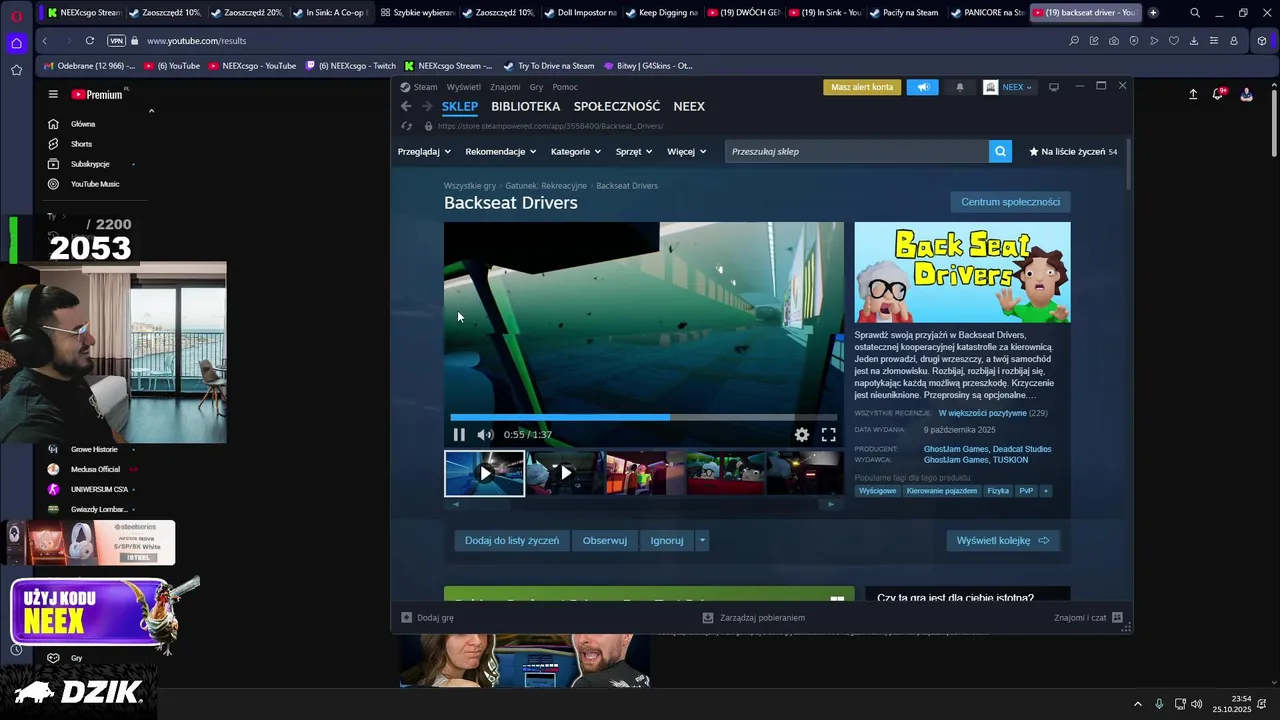Go back with Steam's back arrow
This screenshot has width=1280, height=720.
[406, 106]
